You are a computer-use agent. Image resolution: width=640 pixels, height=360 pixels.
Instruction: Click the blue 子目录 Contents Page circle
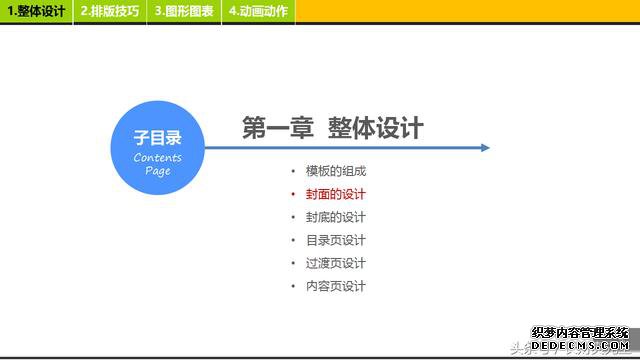point(158,148)
